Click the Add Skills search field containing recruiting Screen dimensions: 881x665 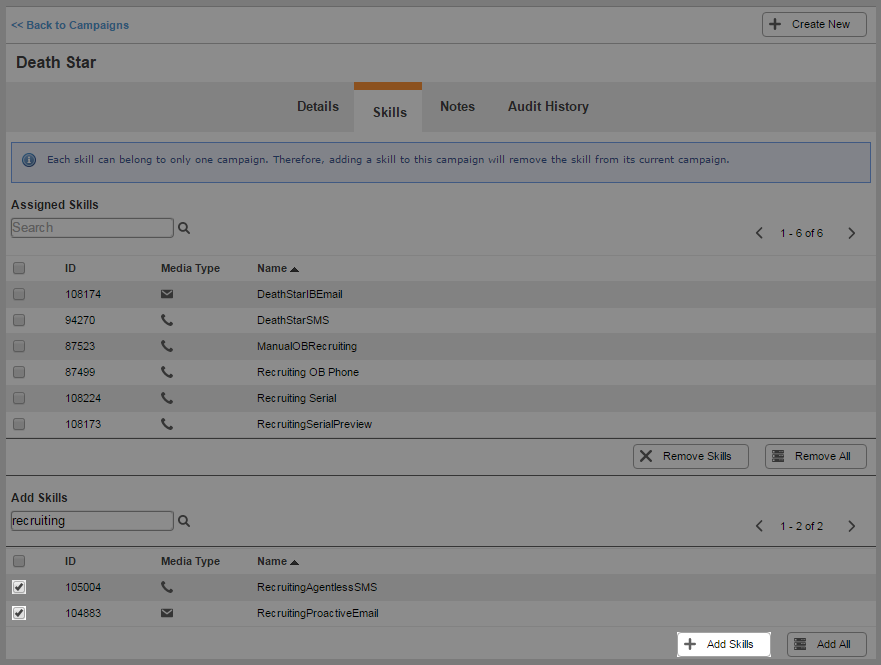pyautogui.click(x=92, y=521)
